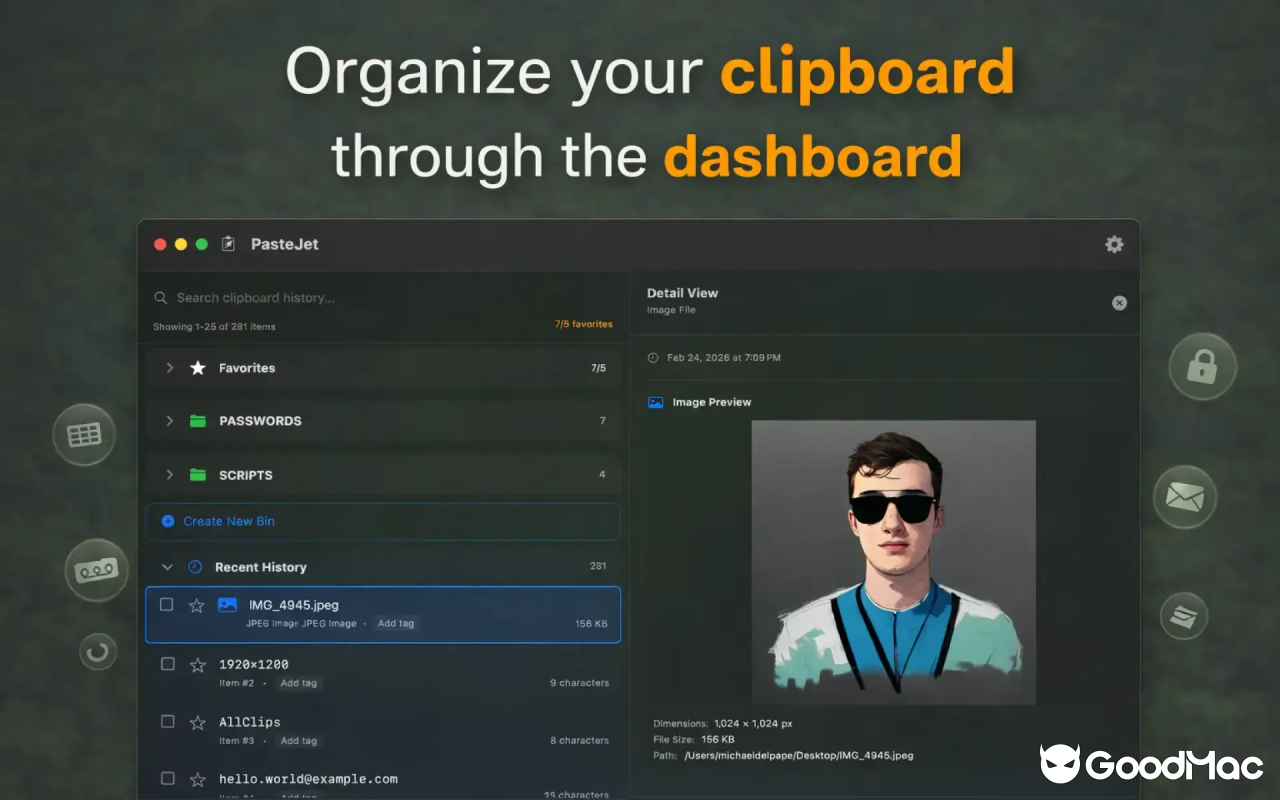Click the floating envelope bubble icon
The width and height of the screenshot is (1280, 800).
[1184, 496]
